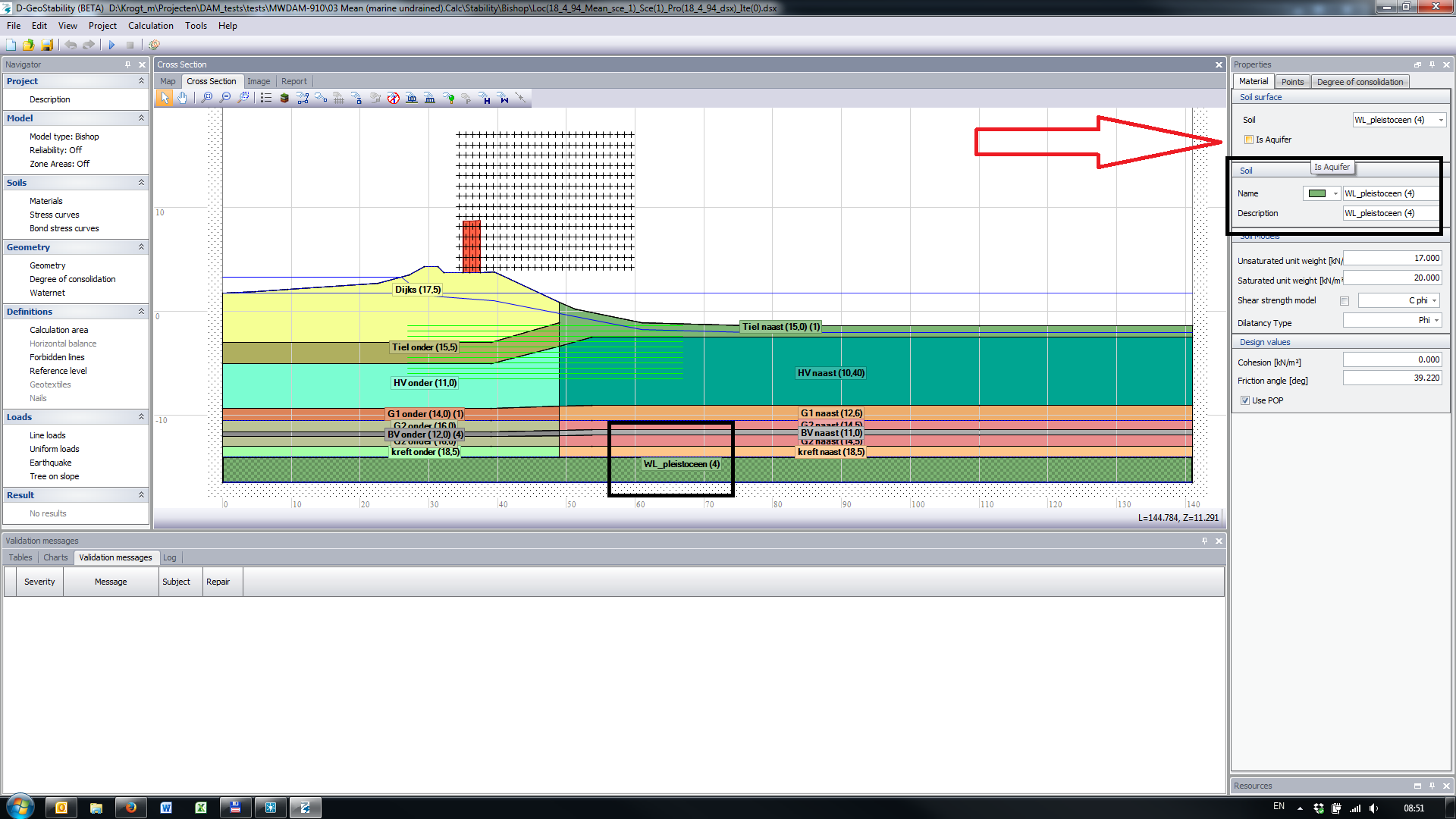Open the Soil surface soil dropdown
1456x819 pixels.
1441,120
